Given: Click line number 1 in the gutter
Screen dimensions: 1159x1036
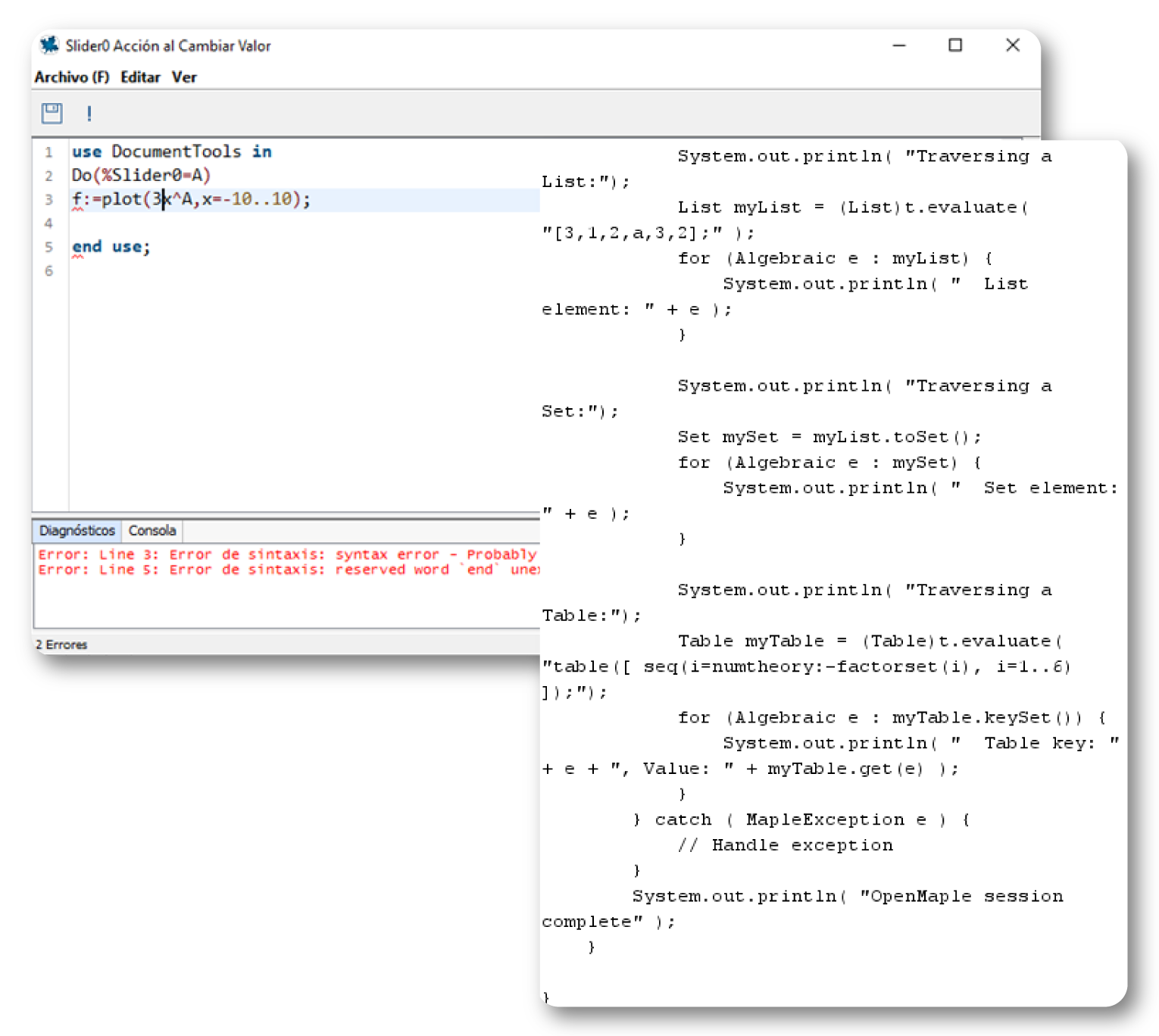Looking at the screenshot, I should pyautogui.click(x=48, y=152).
